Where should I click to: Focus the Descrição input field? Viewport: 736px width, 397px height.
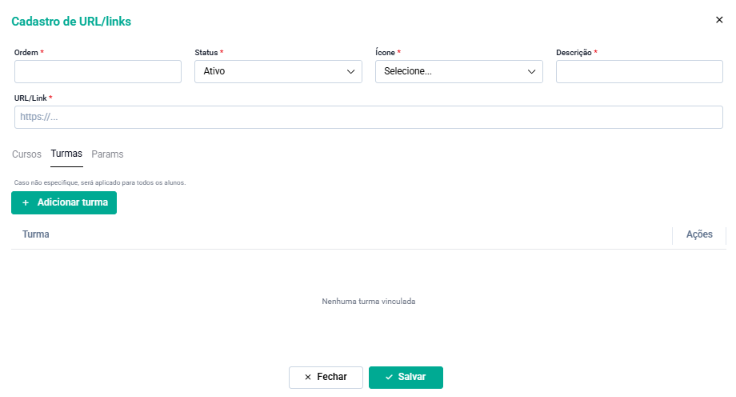tap(639, 71)
